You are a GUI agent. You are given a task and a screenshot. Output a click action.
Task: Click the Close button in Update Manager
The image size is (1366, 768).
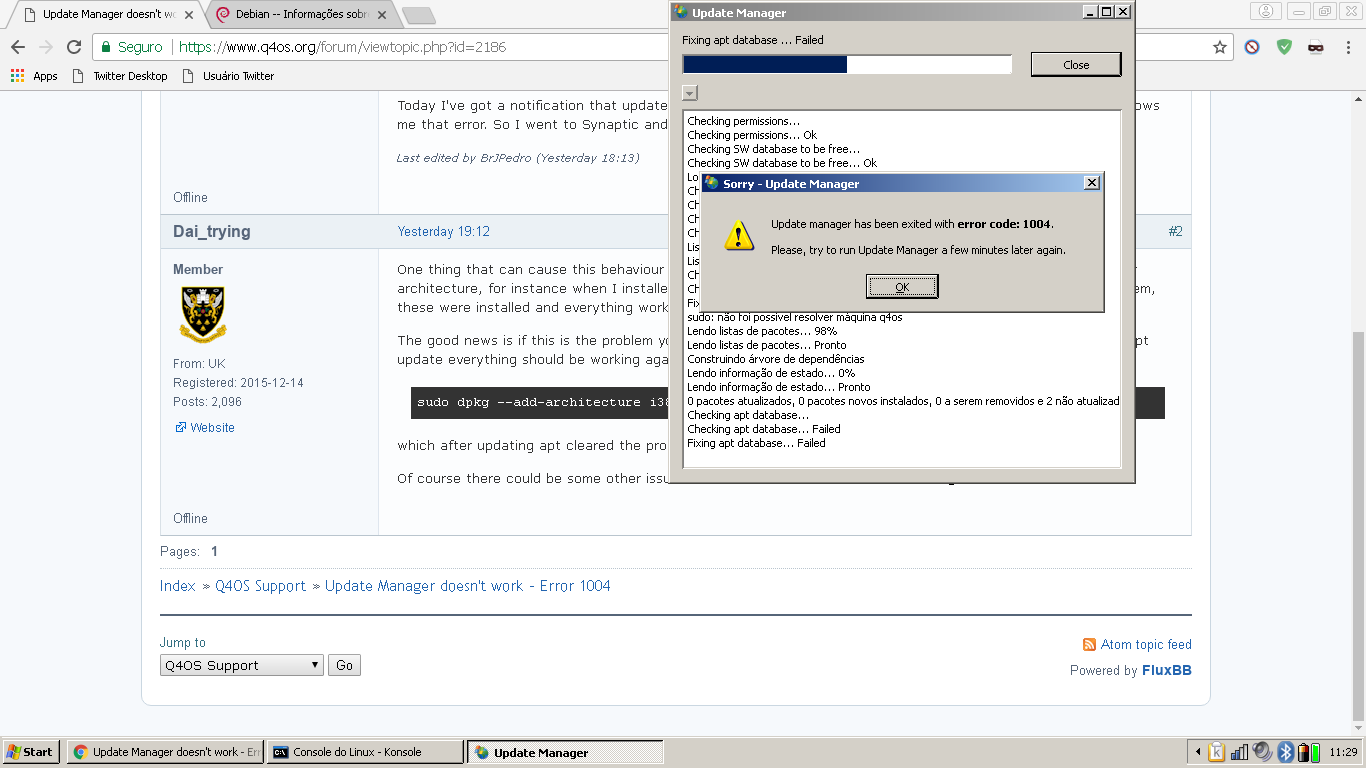pos(1076,65)
